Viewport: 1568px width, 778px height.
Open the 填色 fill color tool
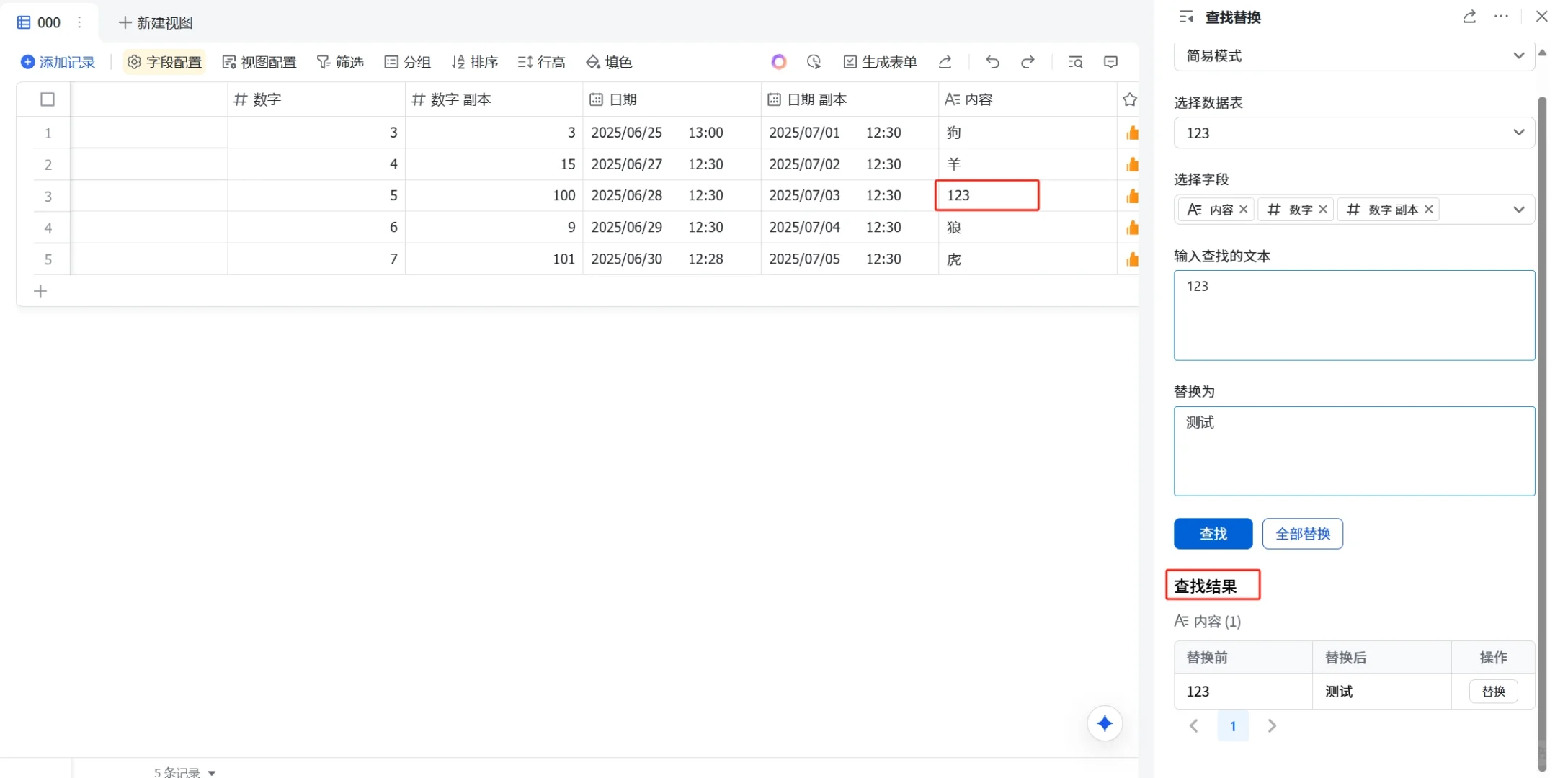click(607, 62)
